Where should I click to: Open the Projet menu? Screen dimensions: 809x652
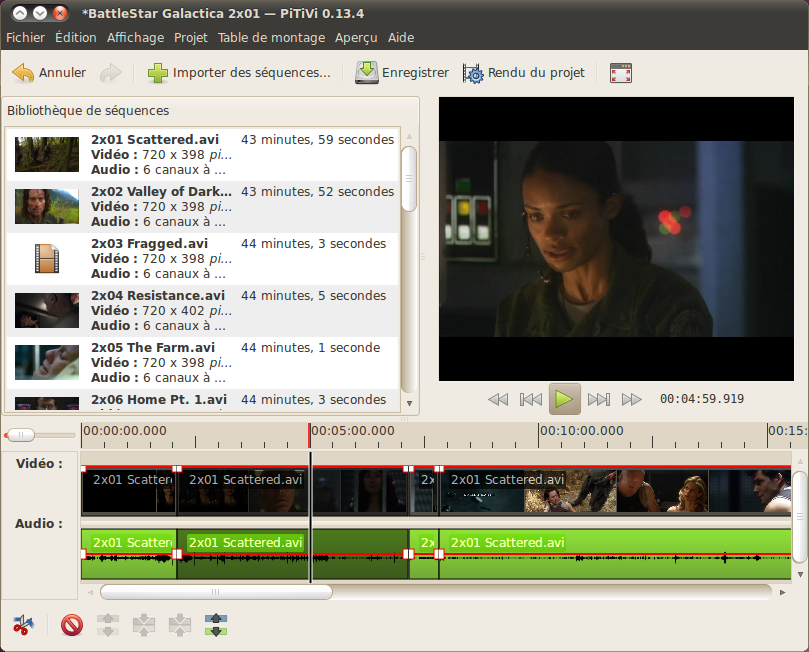191,38
